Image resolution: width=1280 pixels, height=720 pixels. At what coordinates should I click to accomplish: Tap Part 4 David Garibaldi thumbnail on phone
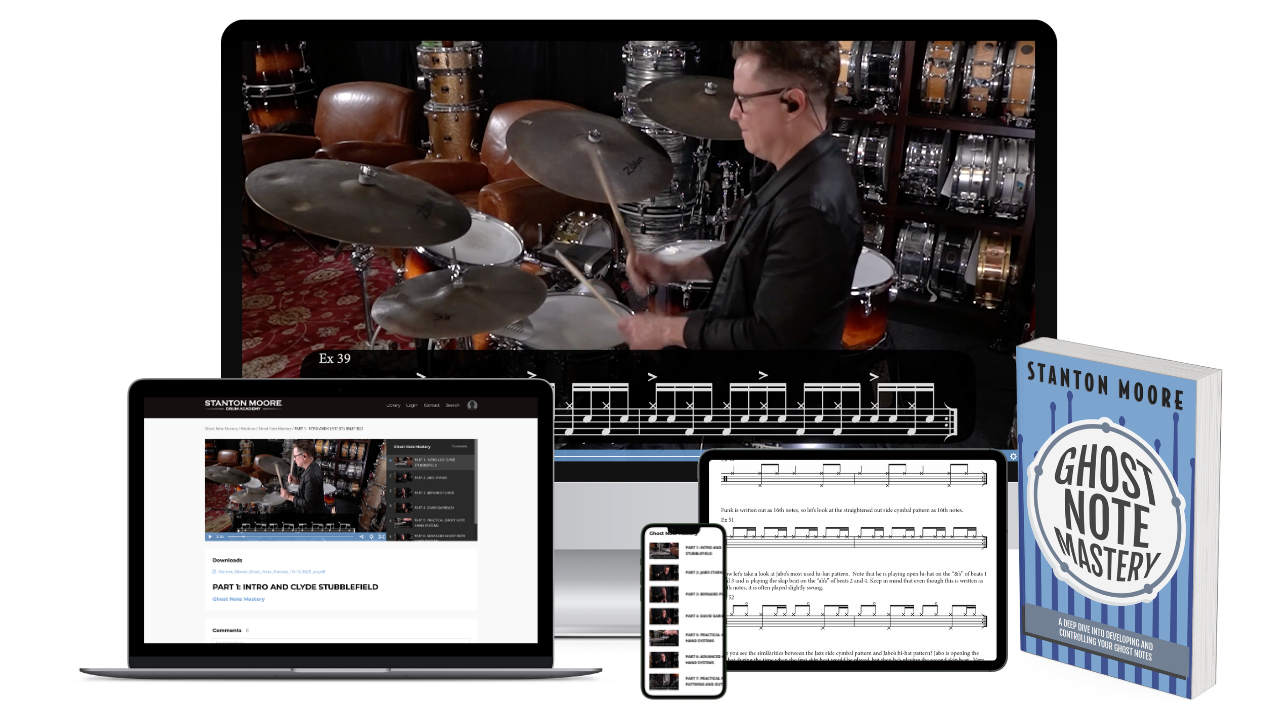click(x=664, y=617)
